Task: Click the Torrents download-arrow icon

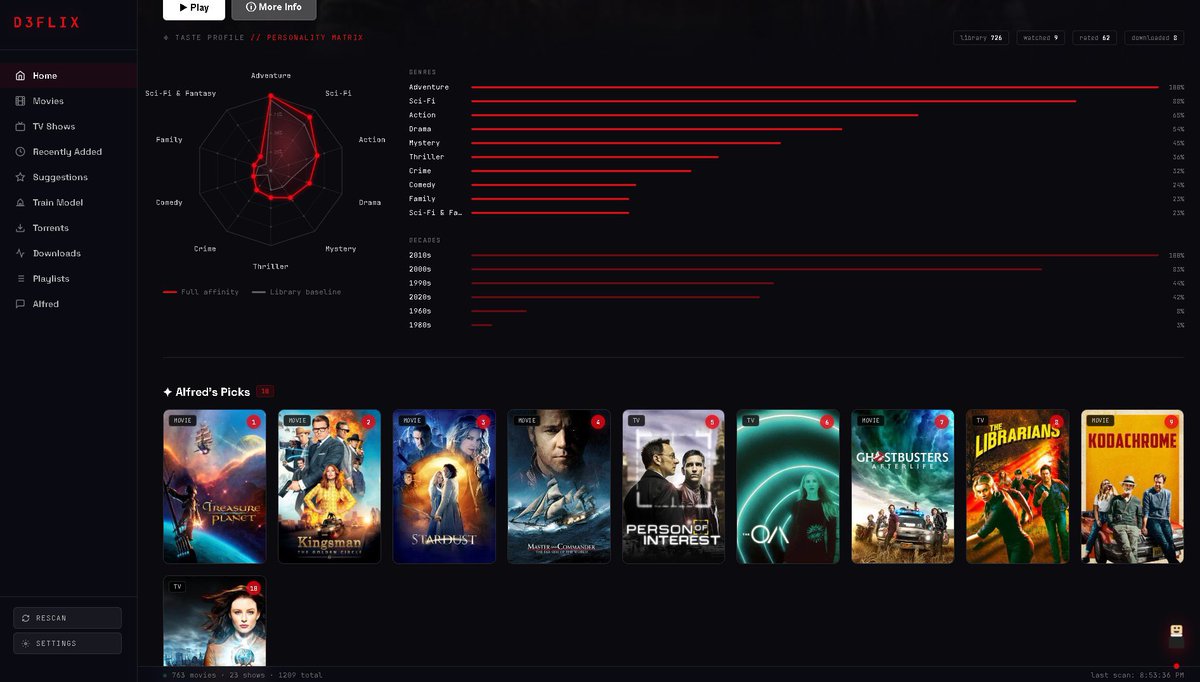Action: (x=20, y=228)
